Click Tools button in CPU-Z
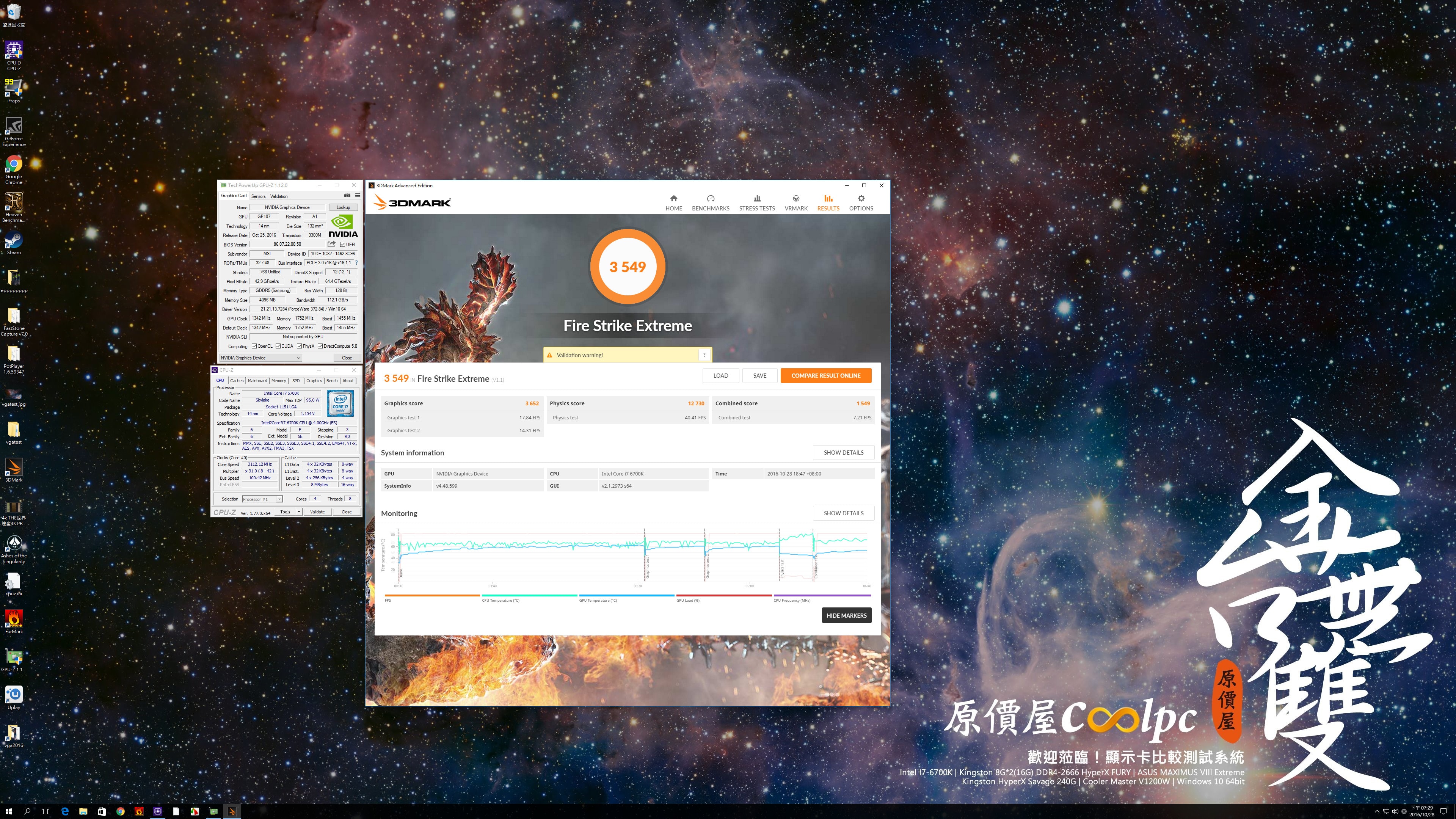This screenshot has width=1456, height=819. click(285, 511)
